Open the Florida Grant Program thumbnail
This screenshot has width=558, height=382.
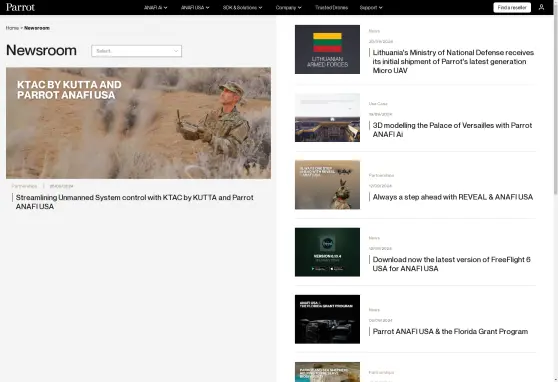327,319
